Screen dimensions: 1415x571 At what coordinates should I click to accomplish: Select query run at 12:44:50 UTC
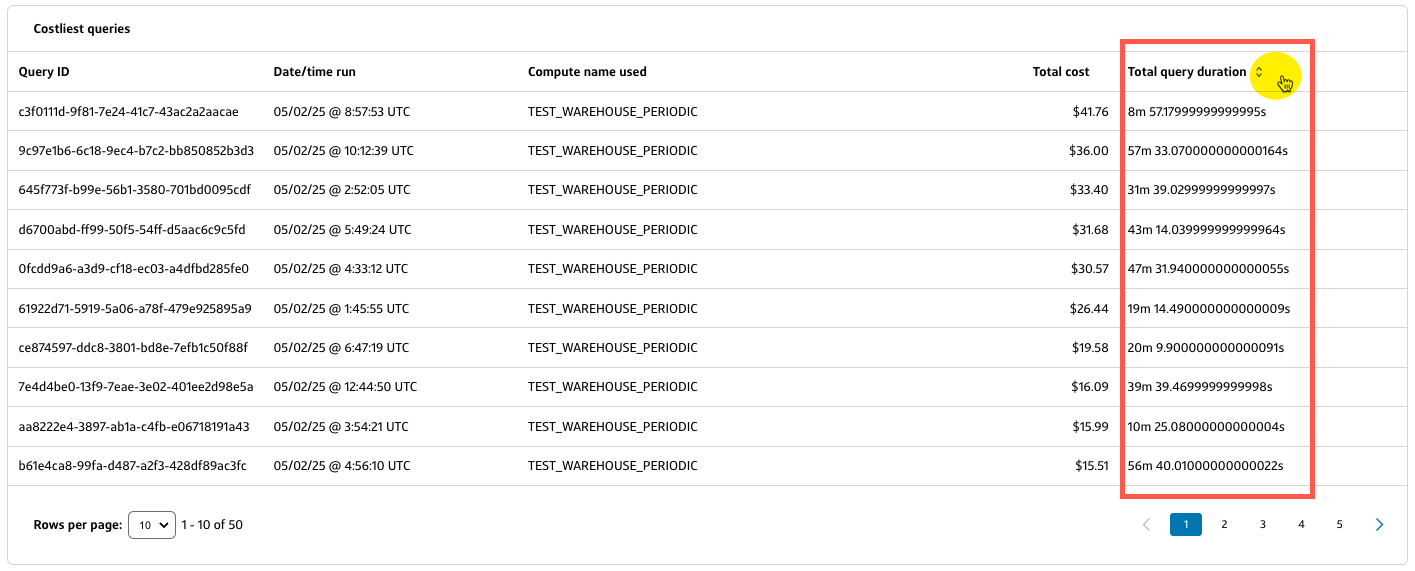[345, 387]
